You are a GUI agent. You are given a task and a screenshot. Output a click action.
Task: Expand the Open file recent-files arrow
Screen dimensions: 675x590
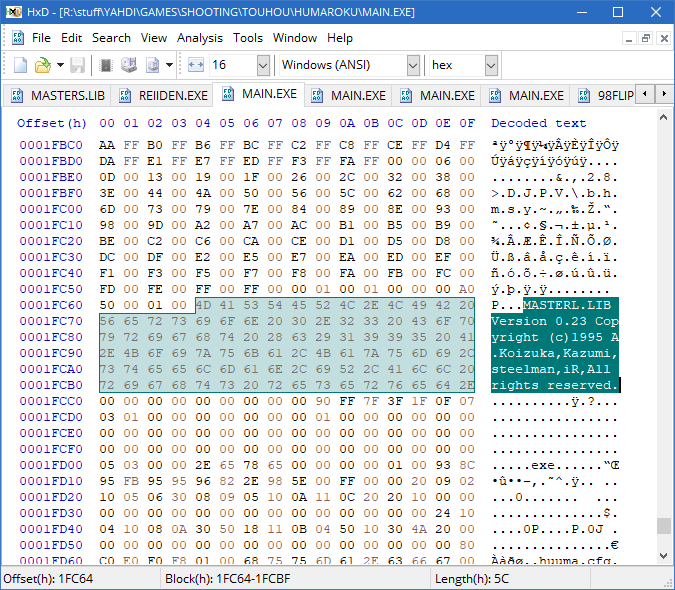[60, 65]
